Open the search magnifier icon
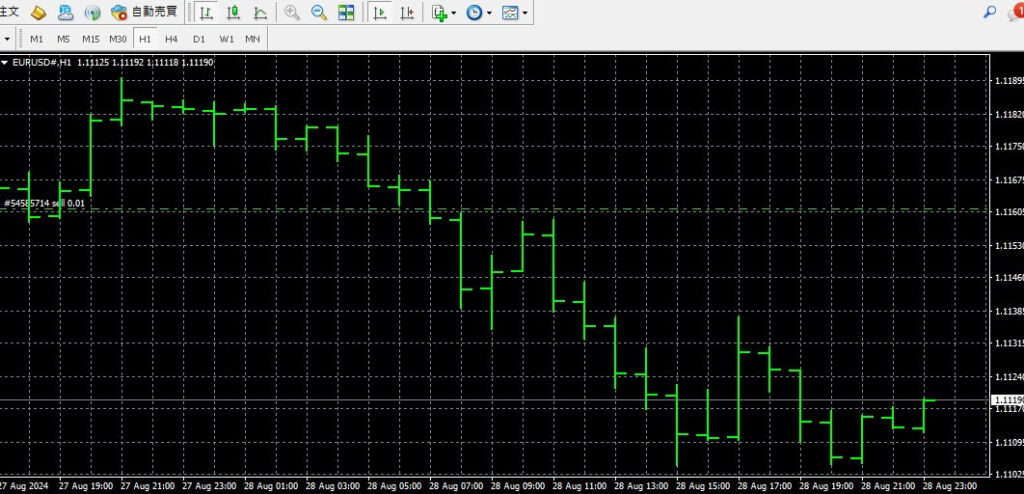1024x494 pixels. point(990,12)
